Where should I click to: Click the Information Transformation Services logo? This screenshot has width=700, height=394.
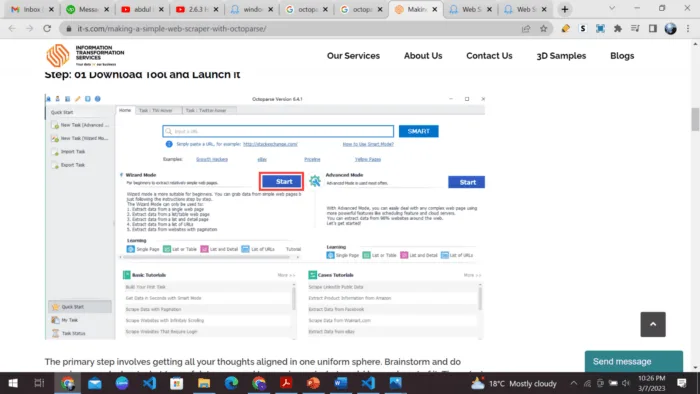[85, 55]
